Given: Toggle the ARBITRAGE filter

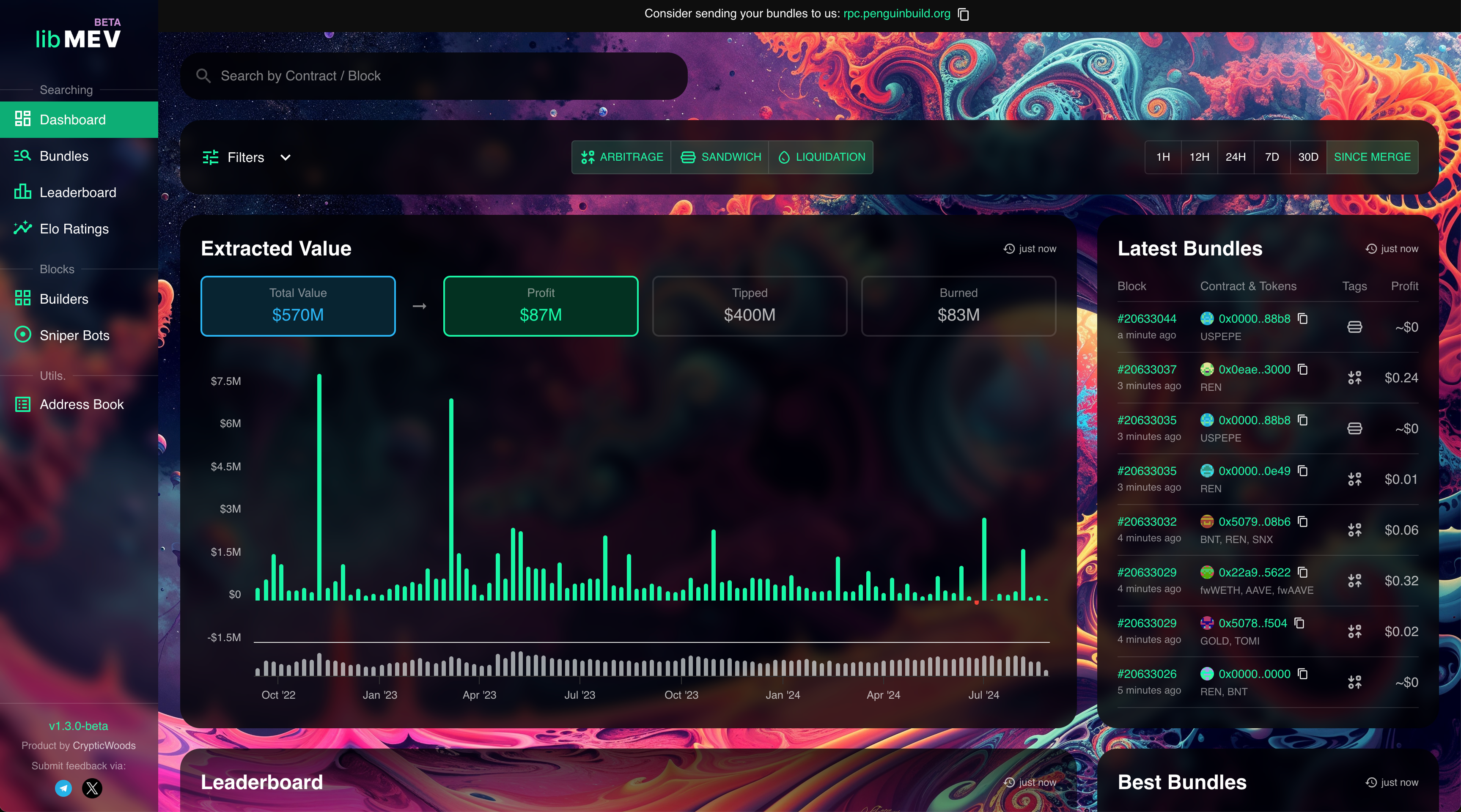Looking at the screenshot, I should click(x=622, y=157).
